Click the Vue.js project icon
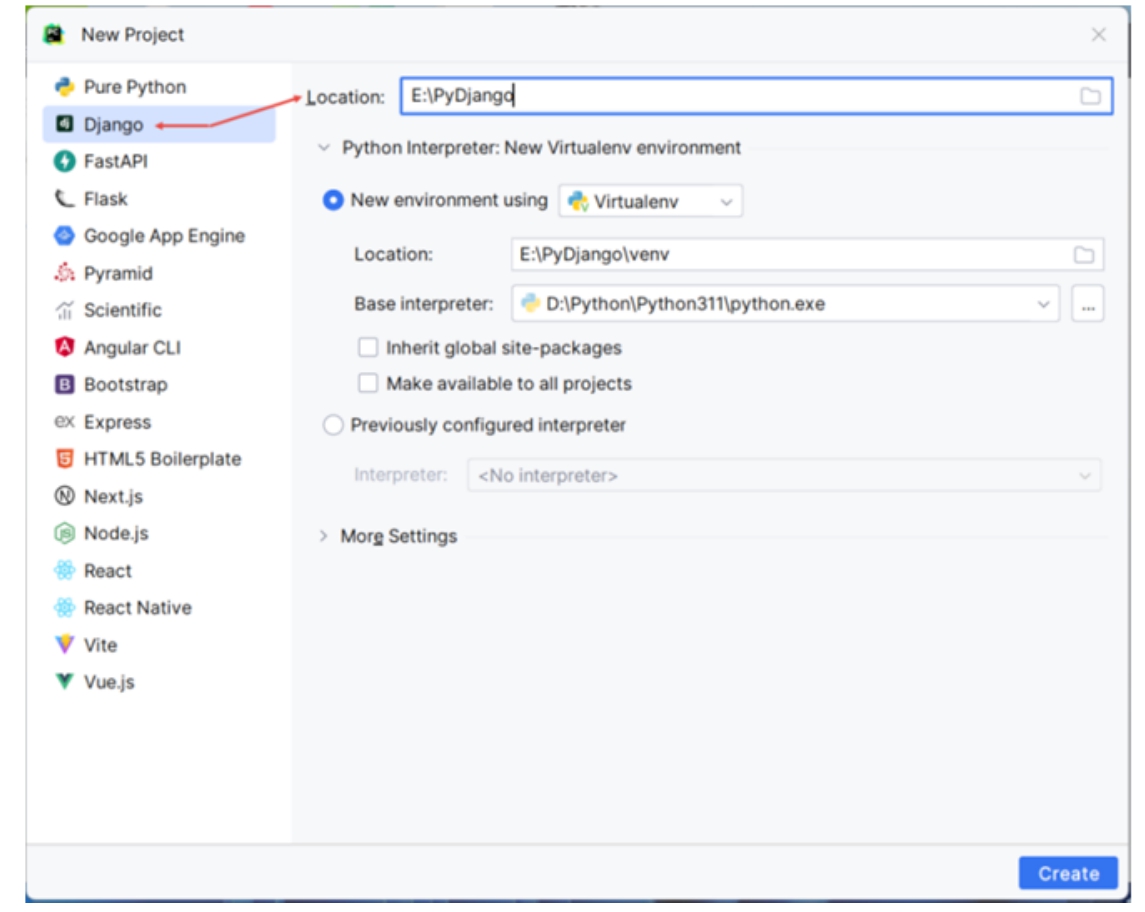Image resolution: width=1145 pixels, height=912 pixels. tap(65, 682)
